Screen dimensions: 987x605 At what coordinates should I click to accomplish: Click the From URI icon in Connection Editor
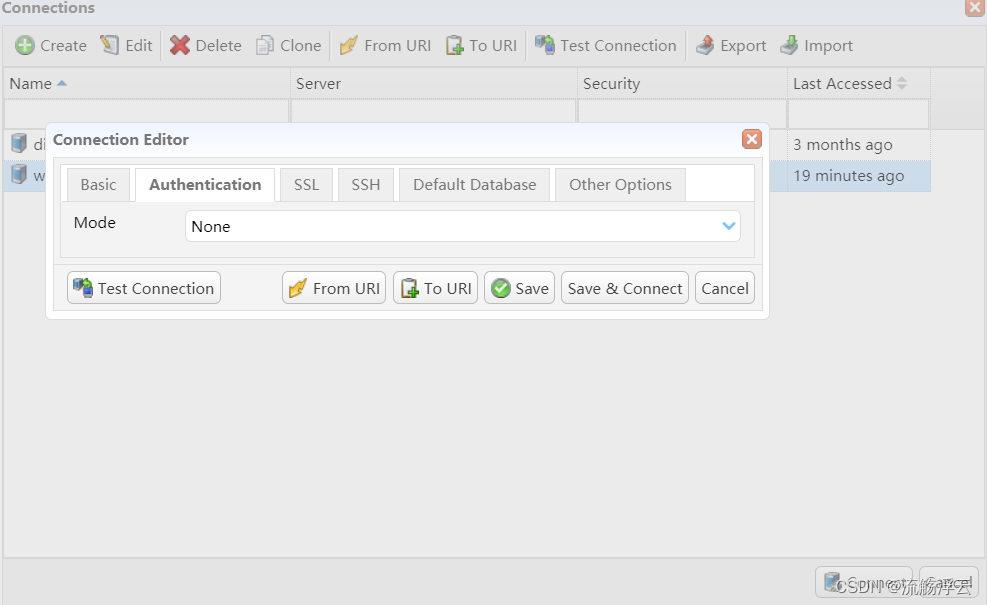tap(297, 288)
